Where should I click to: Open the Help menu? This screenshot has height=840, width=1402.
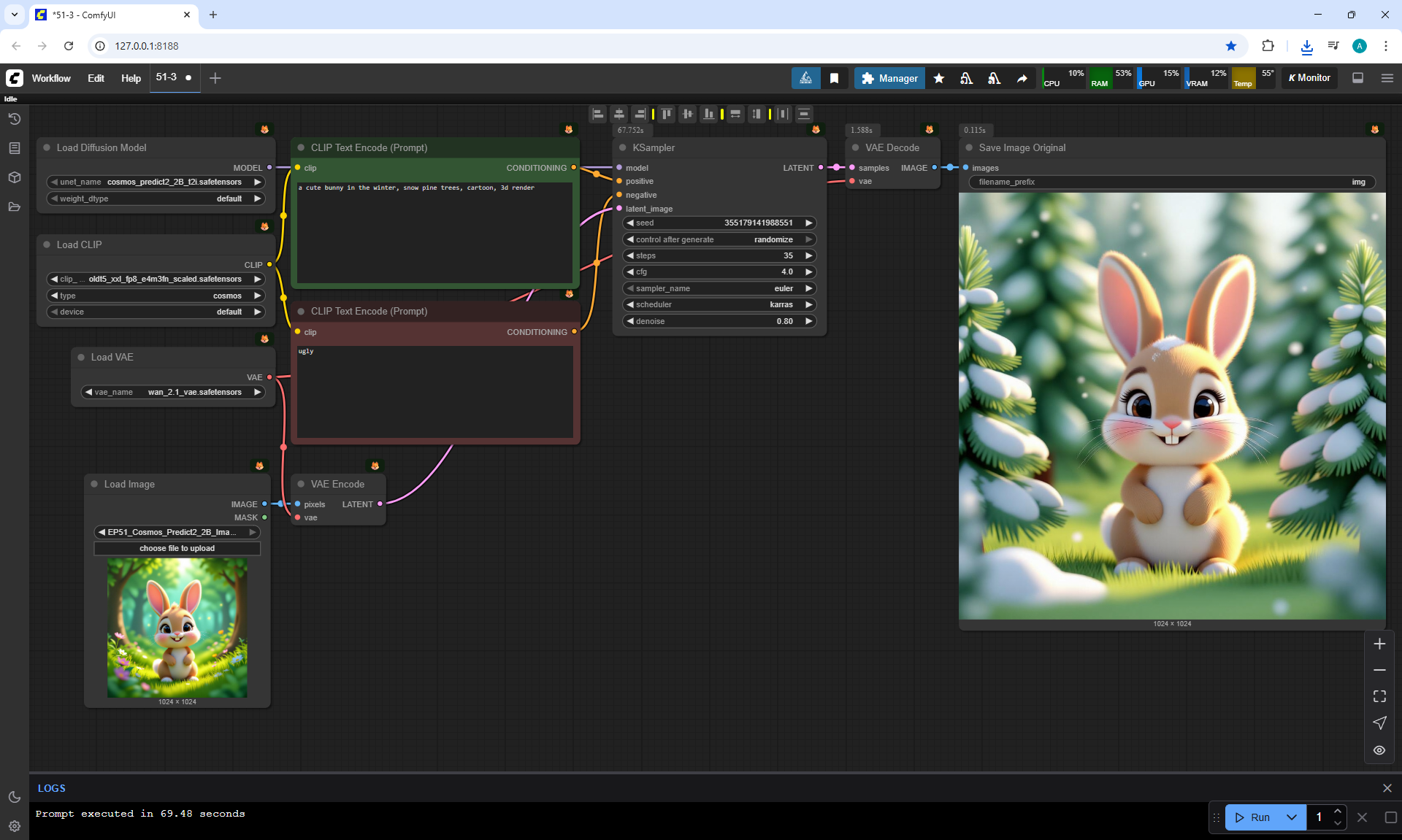click(x=131, y=78)
